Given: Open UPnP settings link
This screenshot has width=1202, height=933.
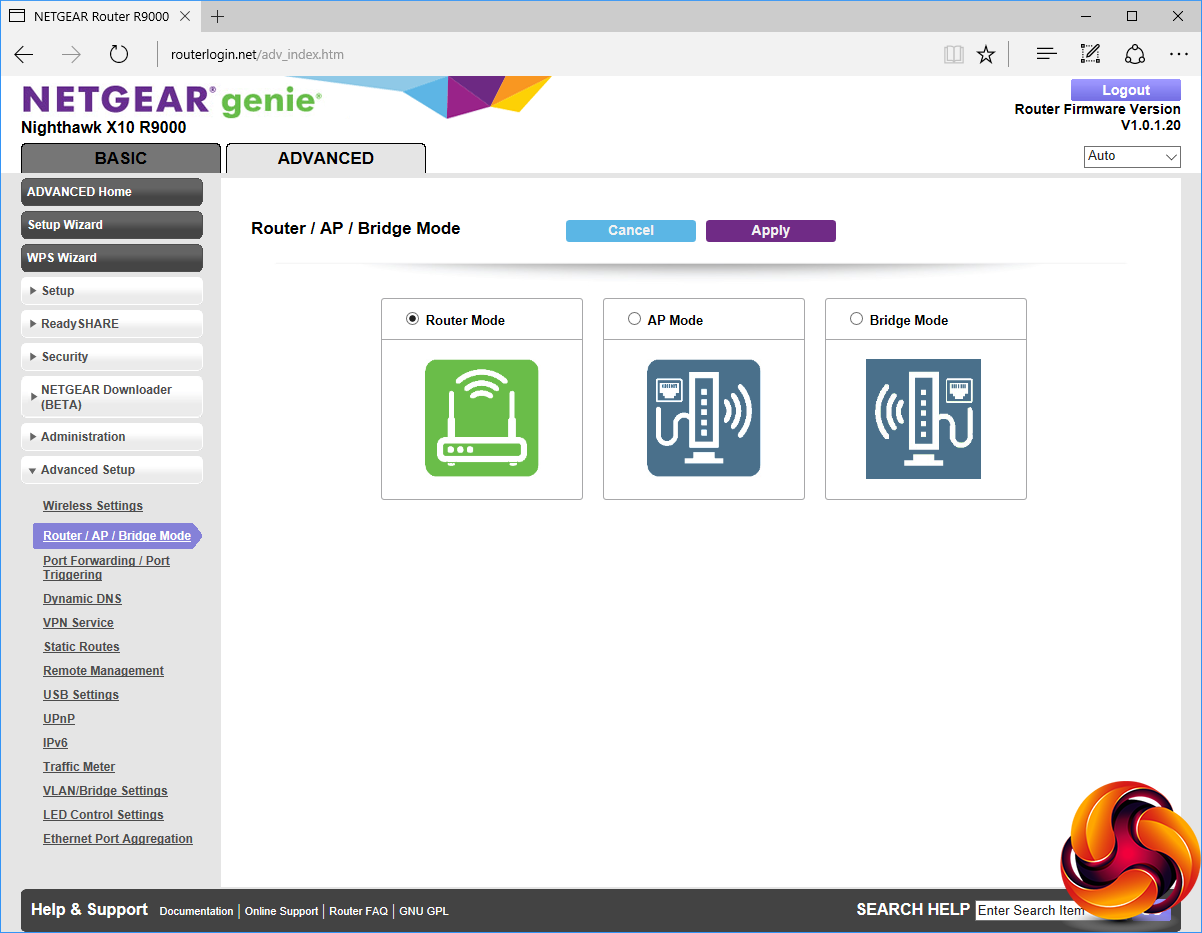Looking at the screenshot, I should point(59,719).
